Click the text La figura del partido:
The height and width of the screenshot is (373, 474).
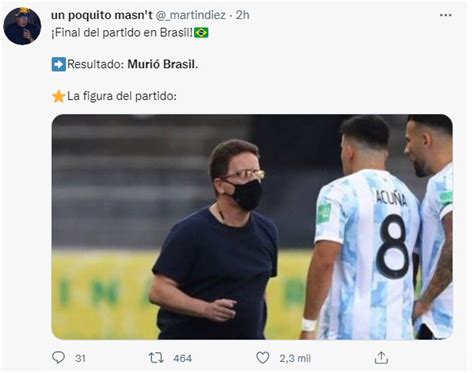click(122, 96)
